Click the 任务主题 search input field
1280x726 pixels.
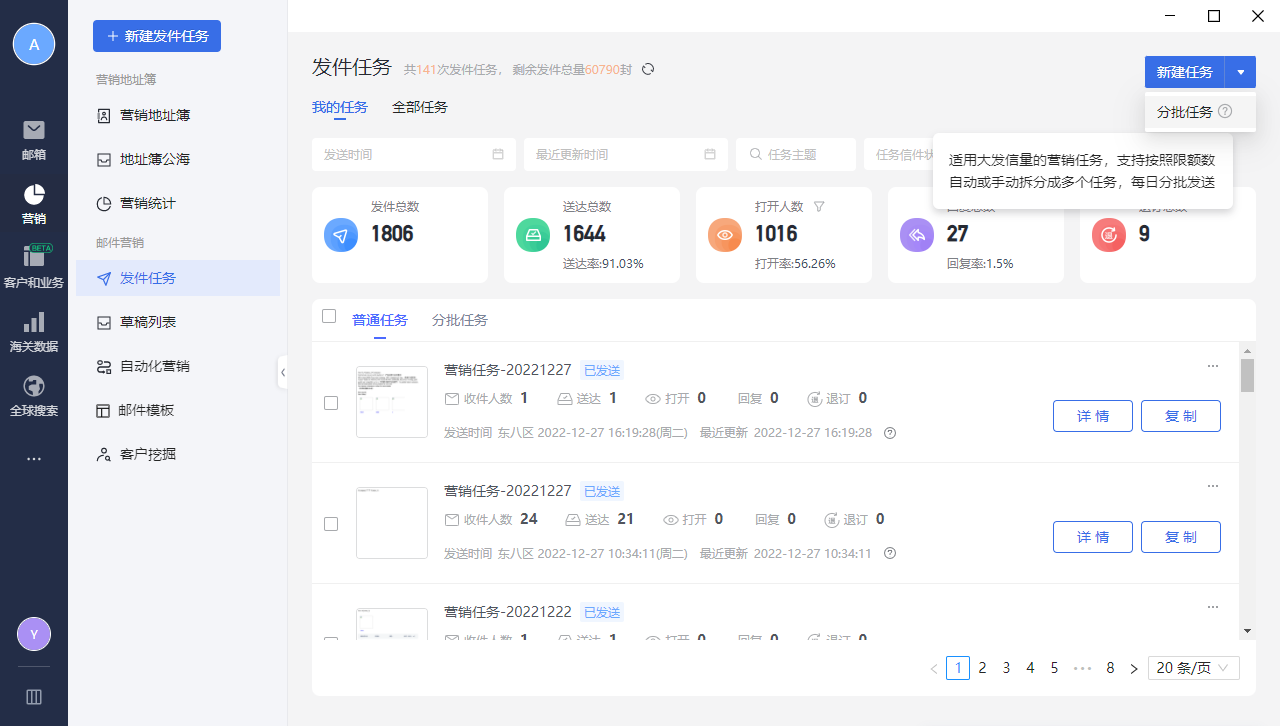[x=796, y=154]
